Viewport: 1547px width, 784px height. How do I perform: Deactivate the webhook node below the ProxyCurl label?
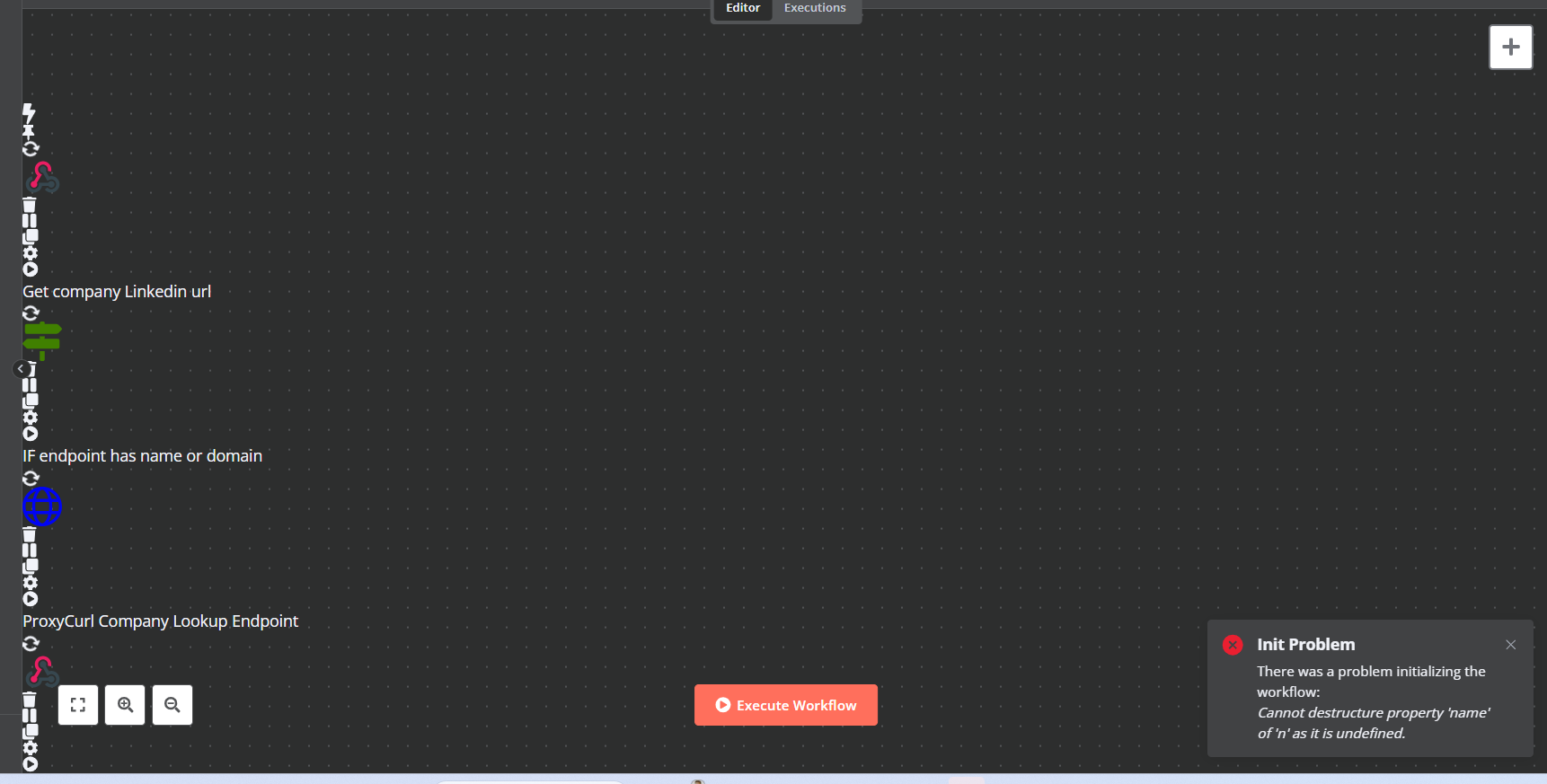(x=30, y=716)
